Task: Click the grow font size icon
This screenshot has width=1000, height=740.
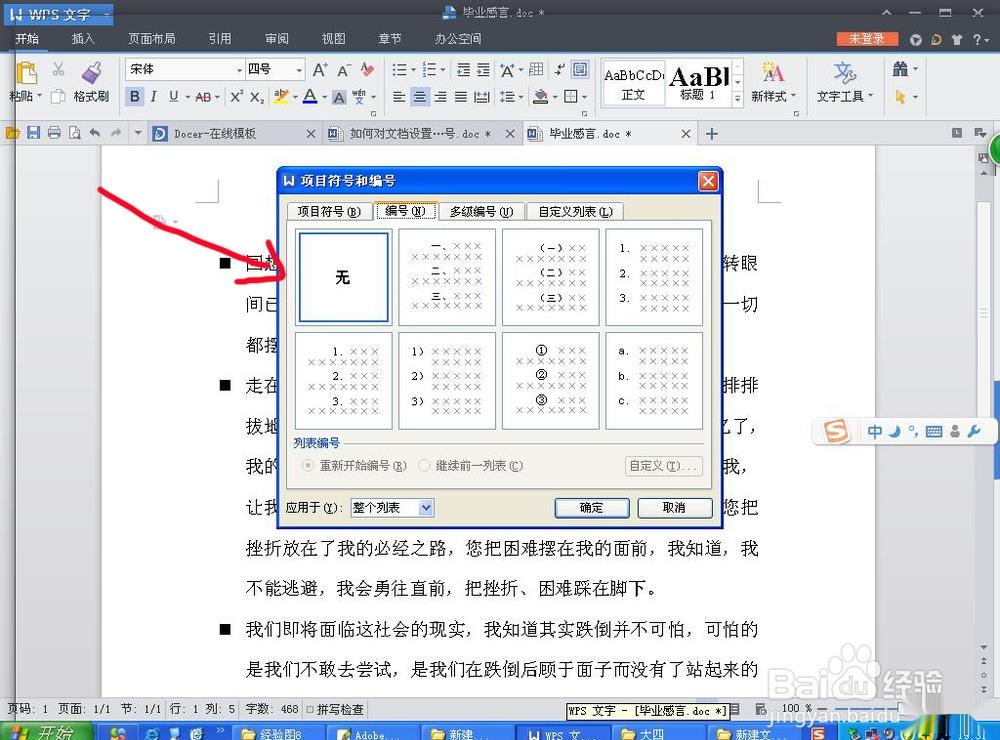Action: coord(320,69)
